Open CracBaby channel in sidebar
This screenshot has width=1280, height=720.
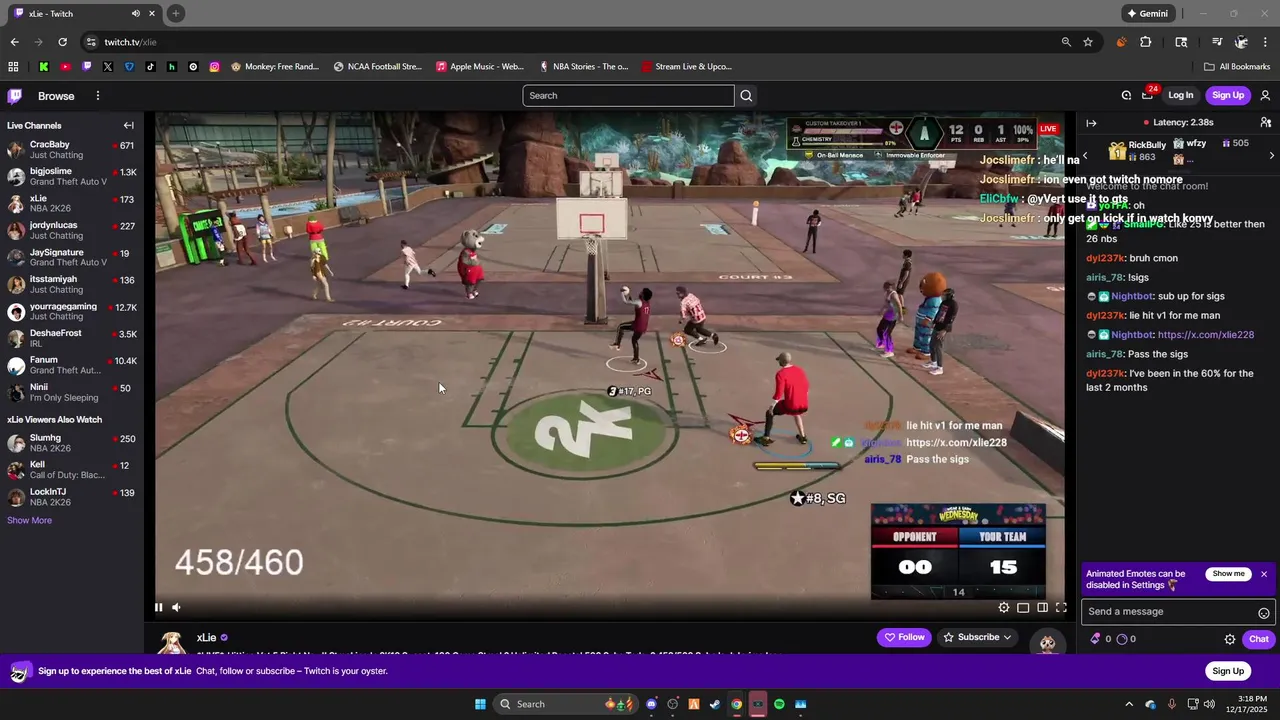72,150
